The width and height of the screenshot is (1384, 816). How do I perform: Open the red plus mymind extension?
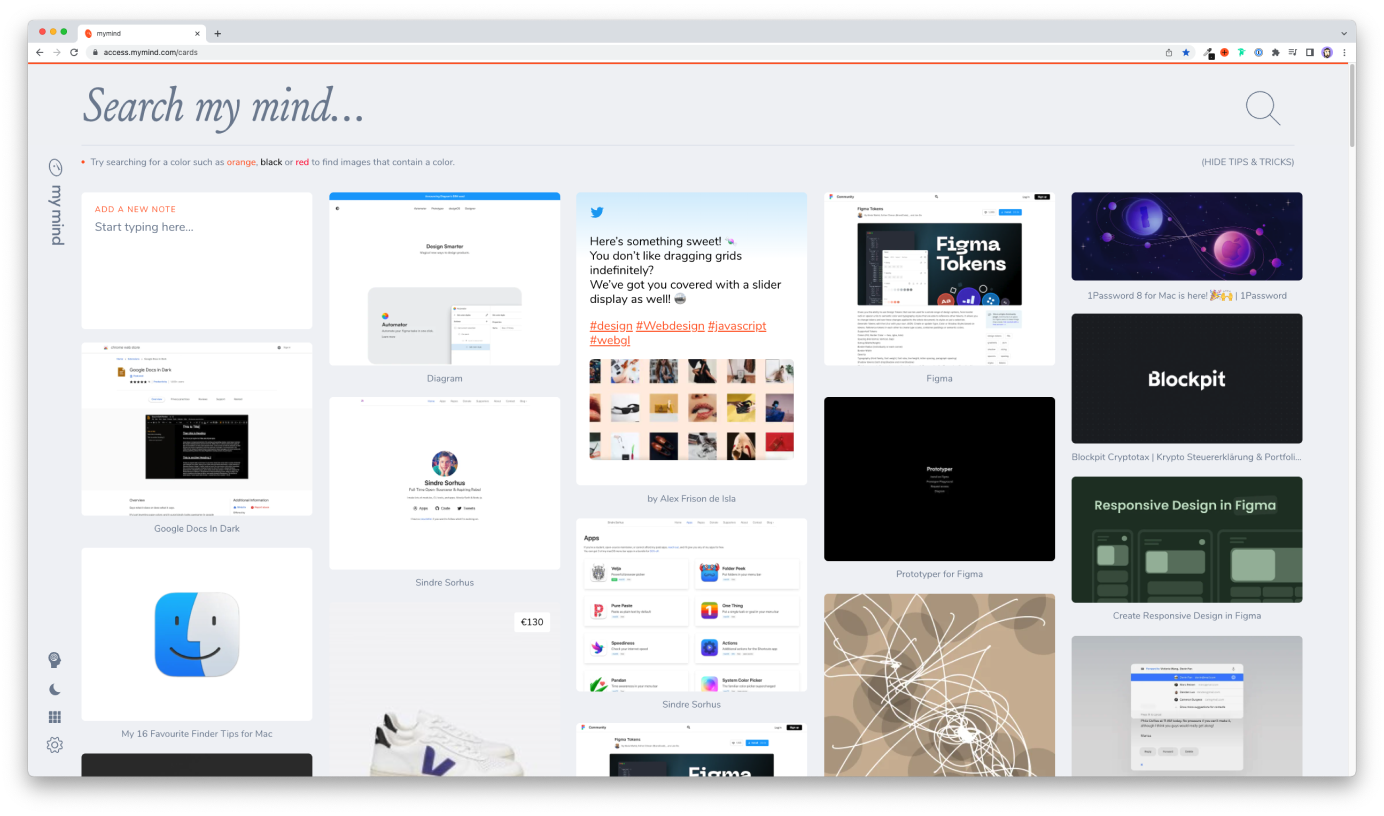[x=1224, y=52]
